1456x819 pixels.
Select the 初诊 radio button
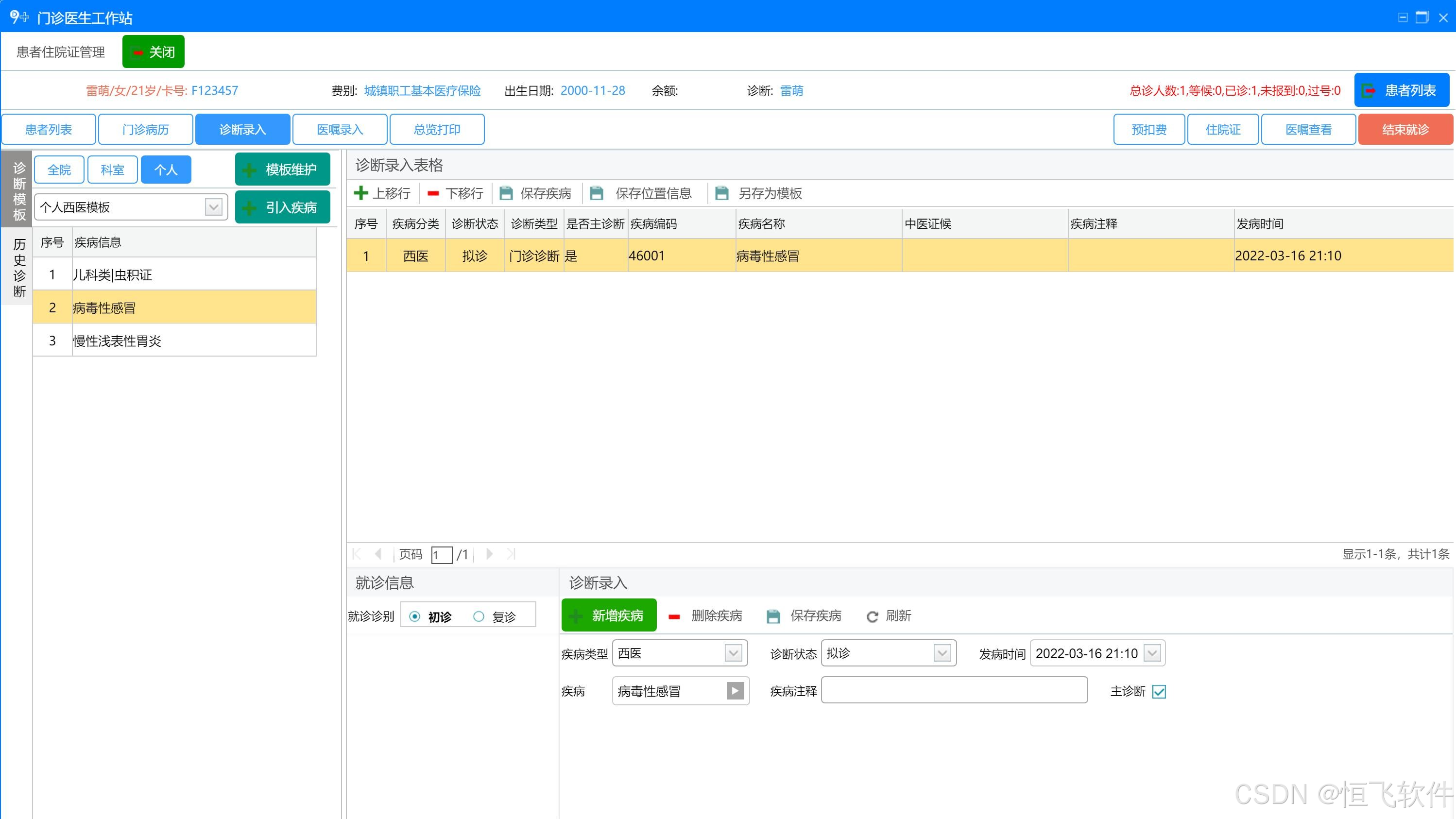pos(415,616)
